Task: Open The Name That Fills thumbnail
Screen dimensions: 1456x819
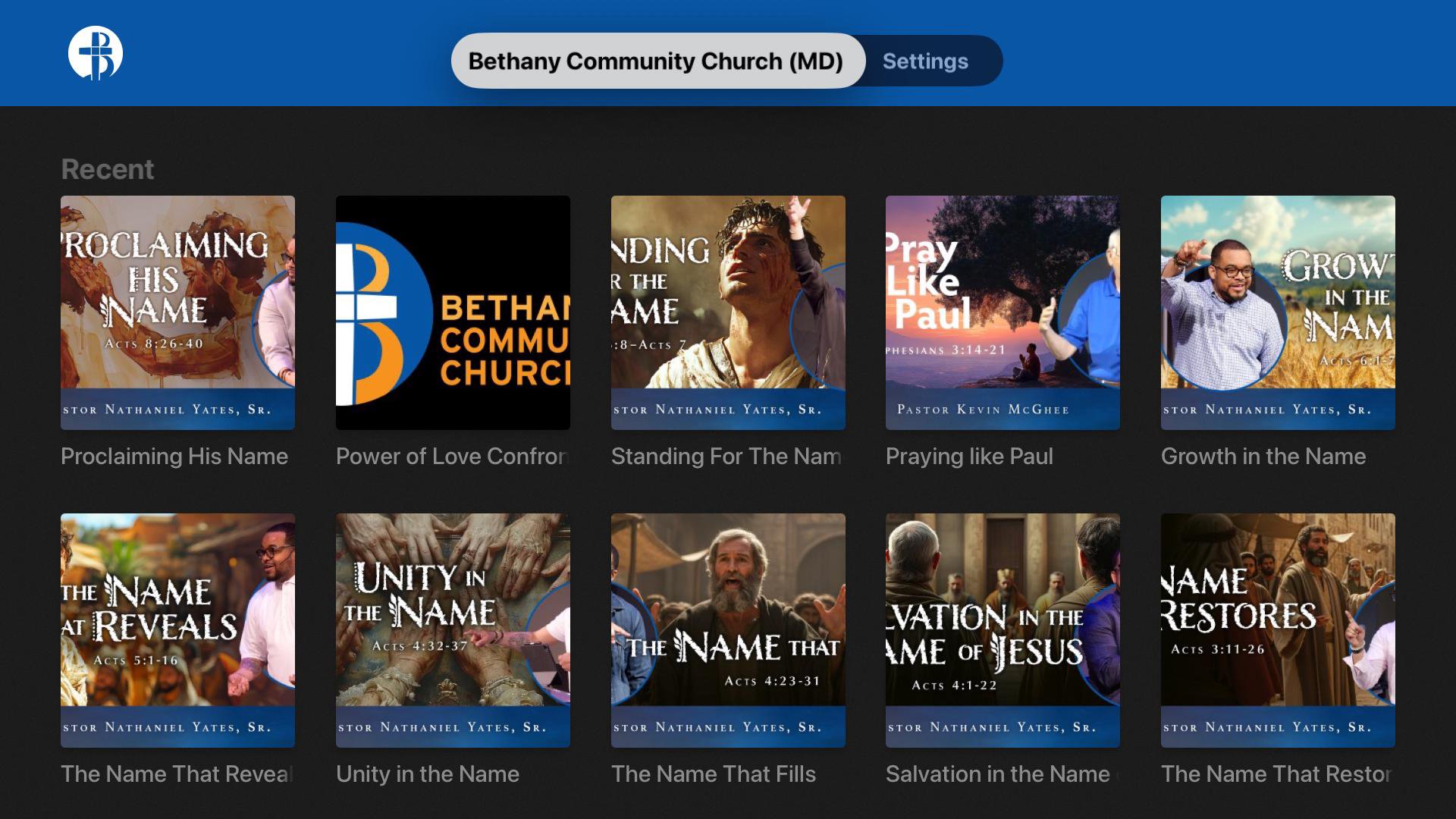Action: tap(728, 630)
